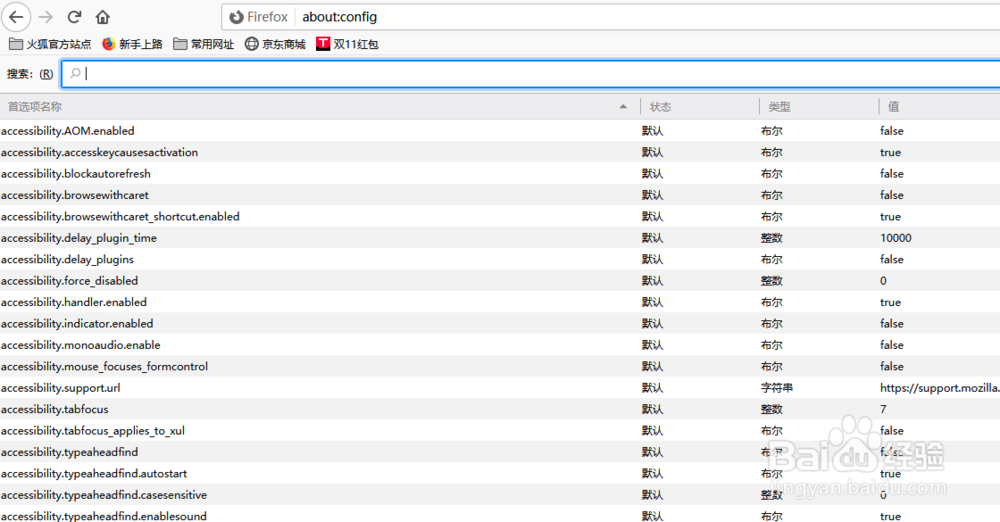The height and width of the screenshot is (522, 1000).
Task: Select accessibility.indicator.enabled row
Action: [500, 323]
